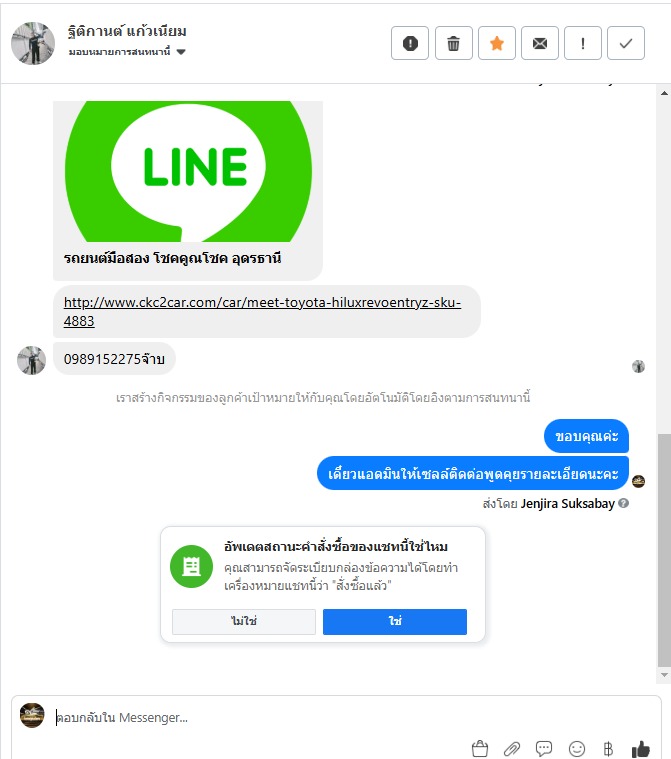
Task: Delete conversation using the trash icon
Action: point(453,43)
